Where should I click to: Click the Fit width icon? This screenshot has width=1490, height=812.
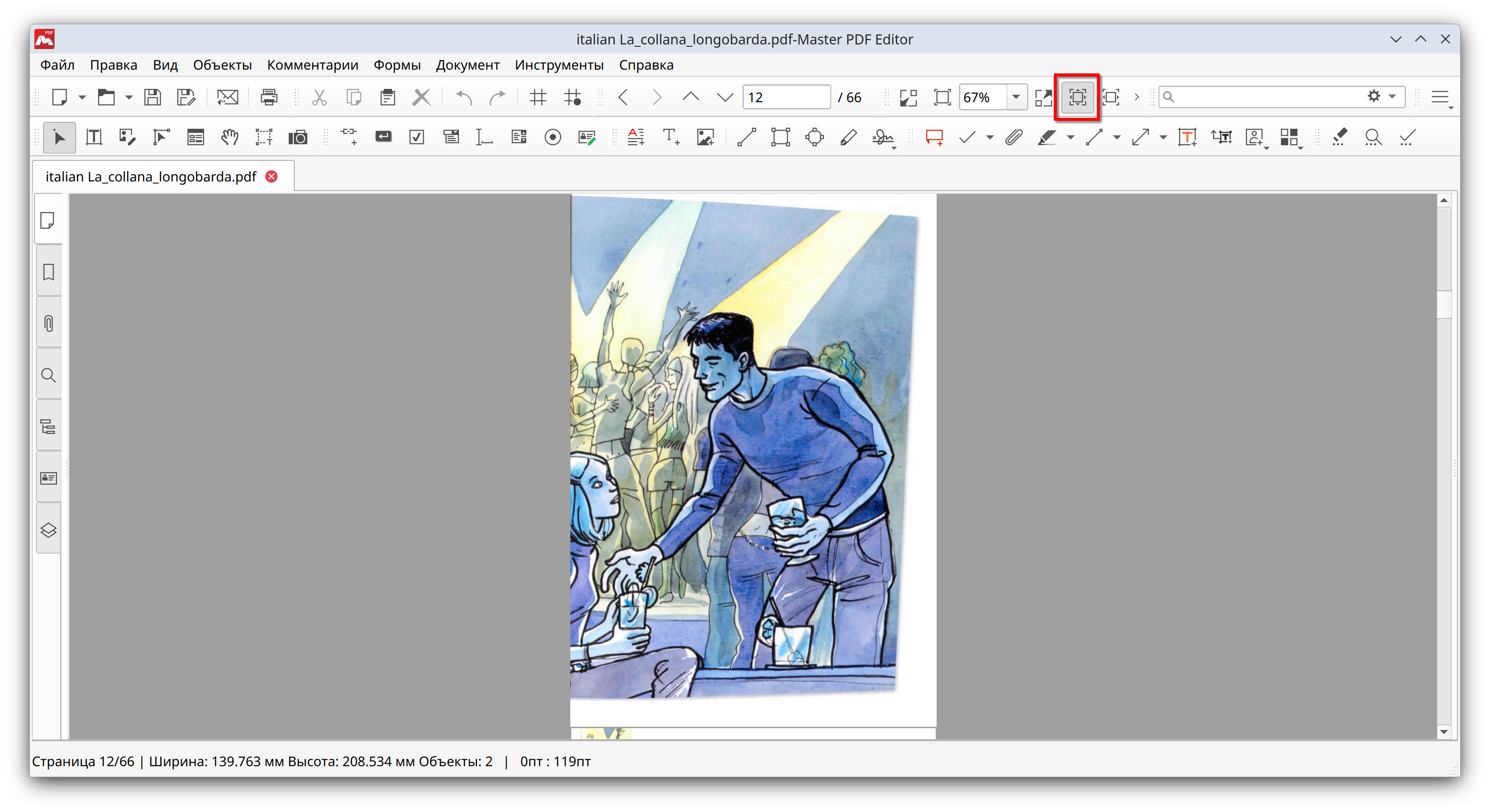[1111, 97]
